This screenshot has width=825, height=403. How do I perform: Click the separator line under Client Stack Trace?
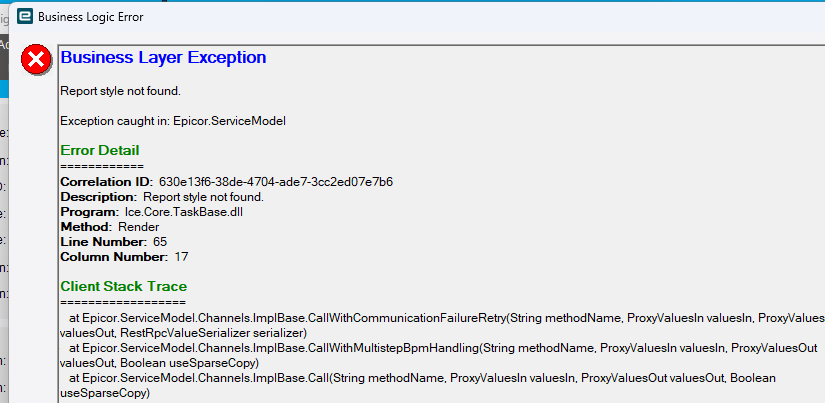click(123, 302)
